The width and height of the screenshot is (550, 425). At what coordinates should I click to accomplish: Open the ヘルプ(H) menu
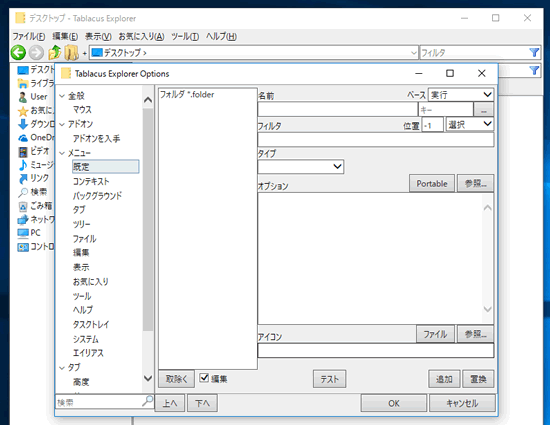[221, 36]
